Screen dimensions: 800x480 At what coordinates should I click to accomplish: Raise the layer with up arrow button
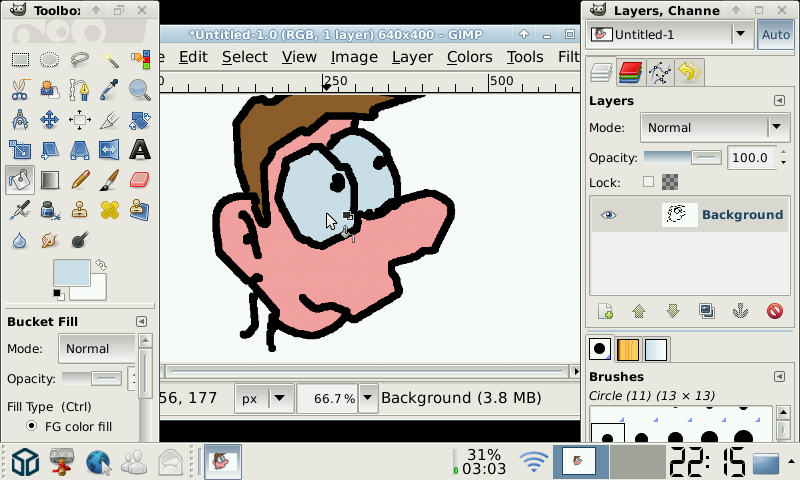639,311
